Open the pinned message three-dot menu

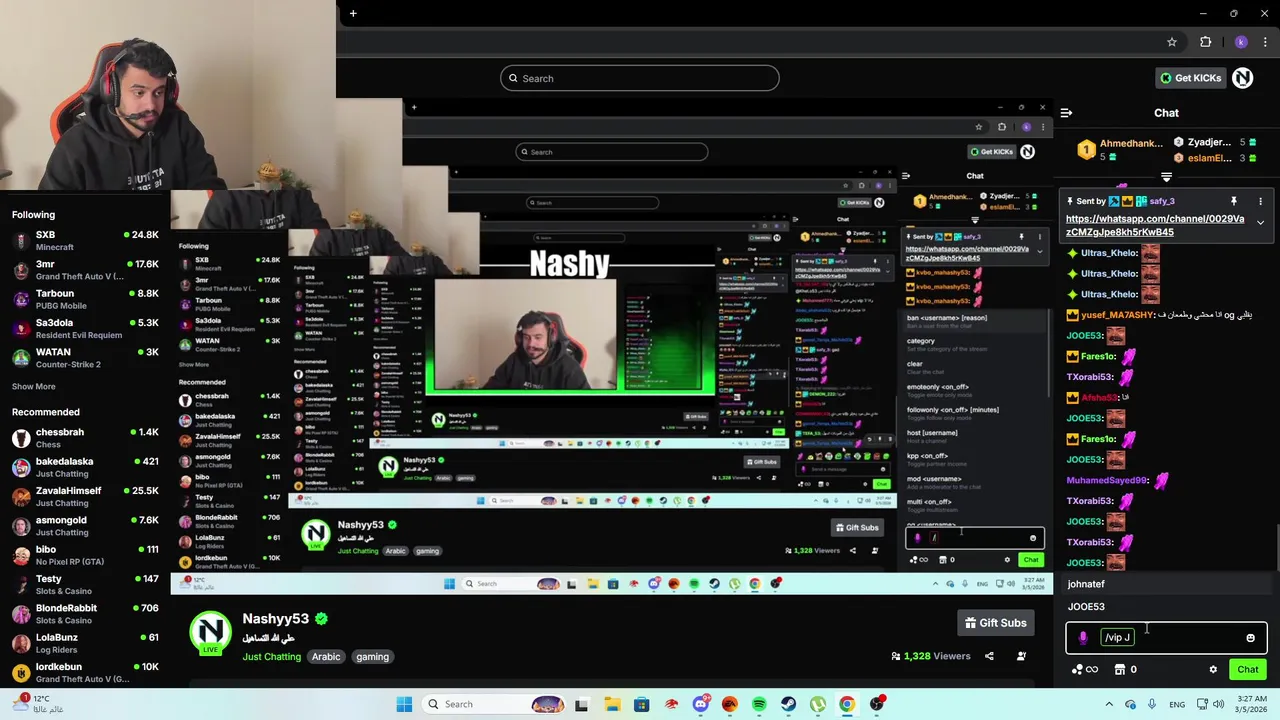[x=1260, y=201]
